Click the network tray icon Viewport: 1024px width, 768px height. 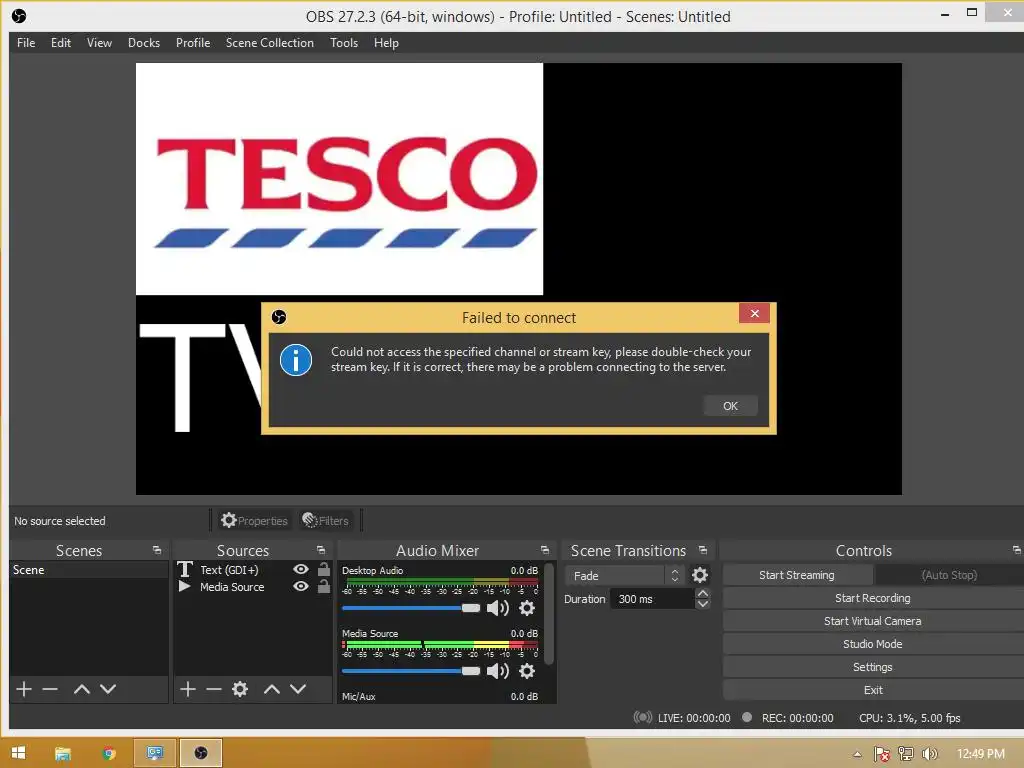(906, 754)
